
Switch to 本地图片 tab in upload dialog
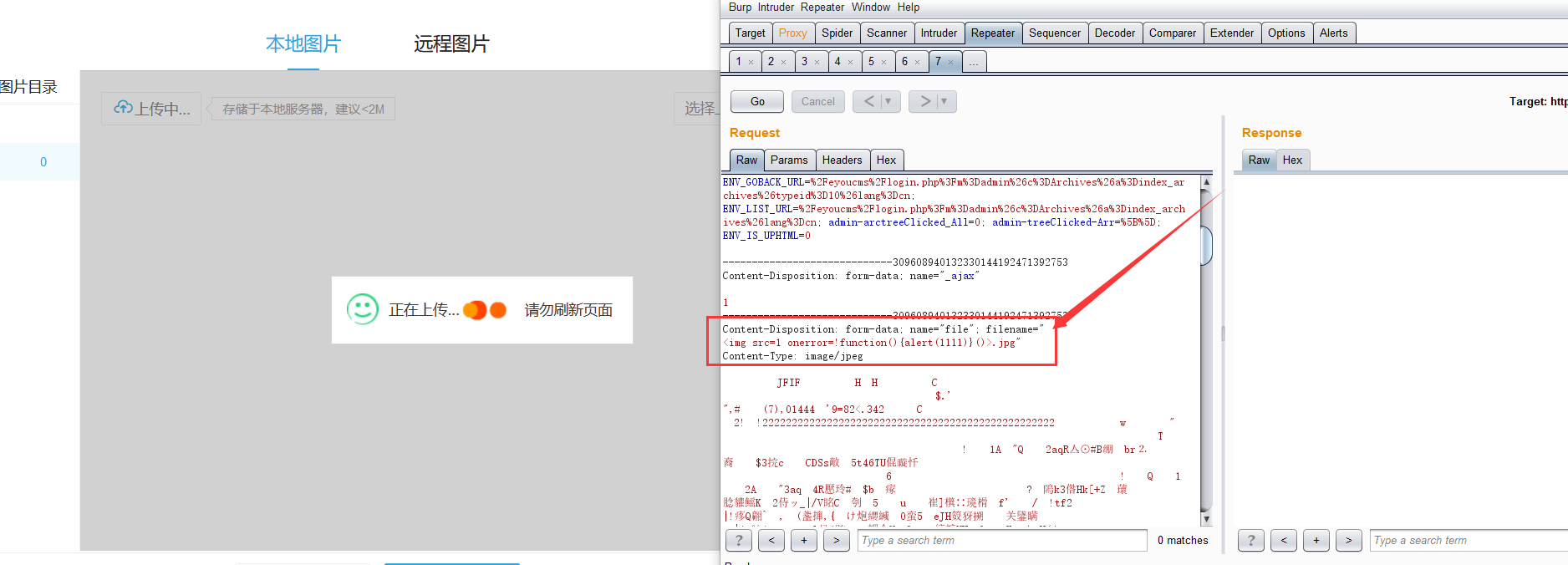pos(303,43)
